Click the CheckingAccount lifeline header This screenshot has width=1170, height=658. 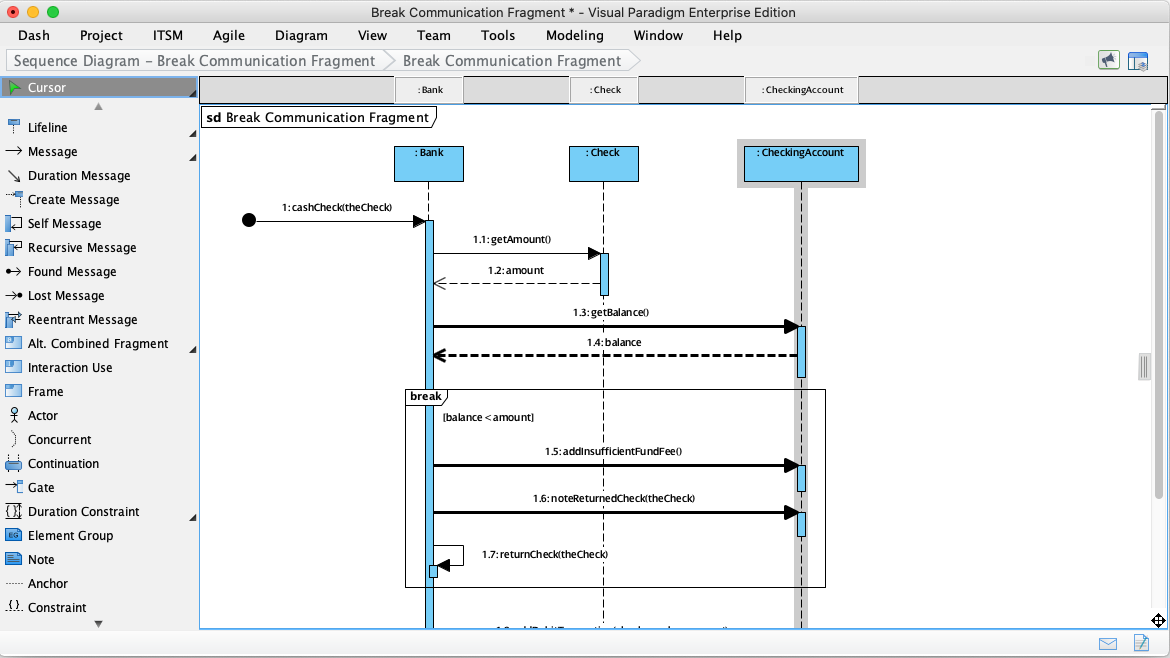click(800, 163)
